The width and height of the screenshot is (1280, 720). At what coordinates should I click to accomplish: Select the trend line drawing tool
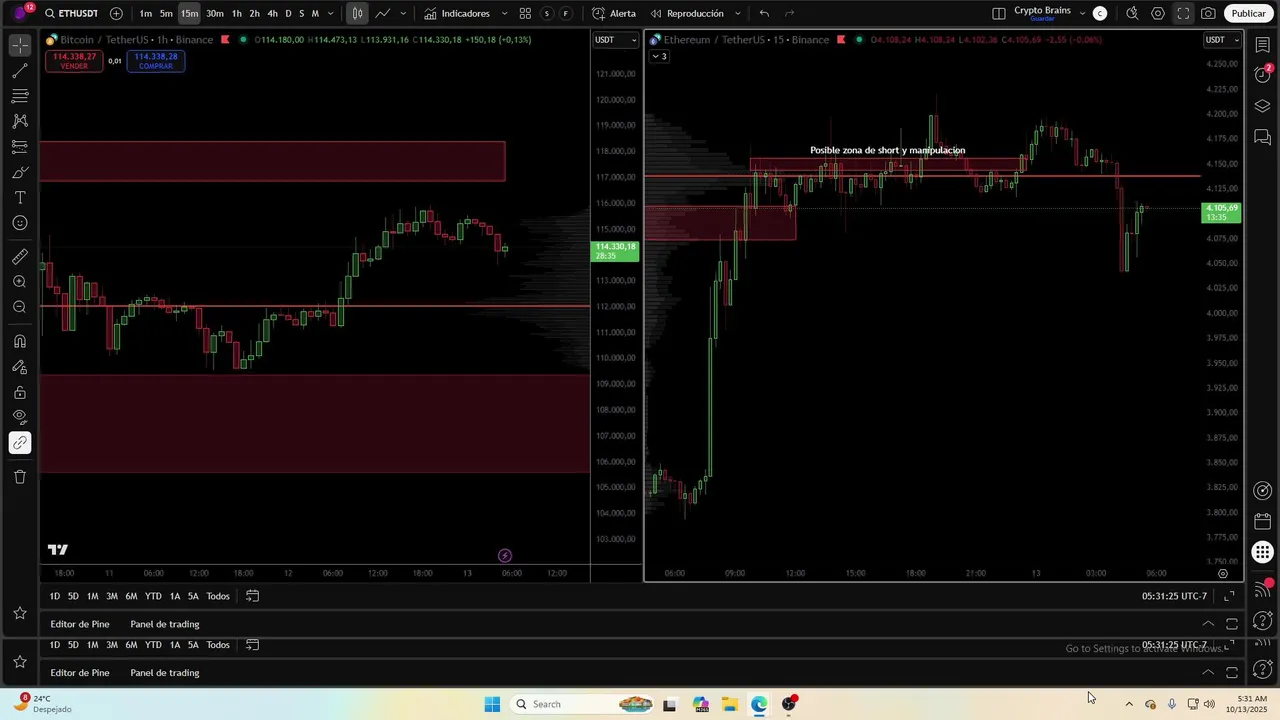tap(20, 71)
